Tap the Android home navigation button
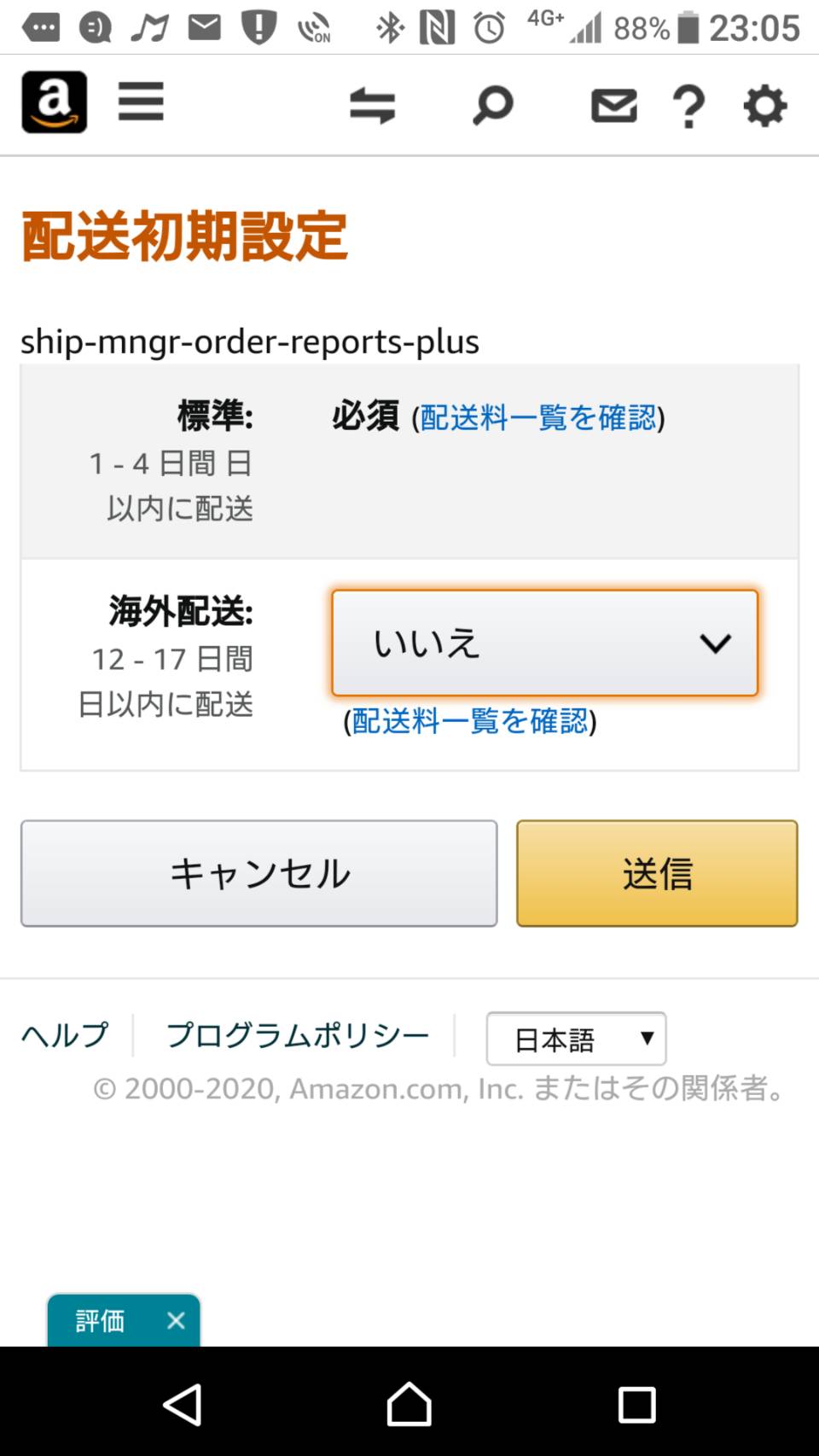The height and width of the screenshot is (1456, 819). 409,1404
